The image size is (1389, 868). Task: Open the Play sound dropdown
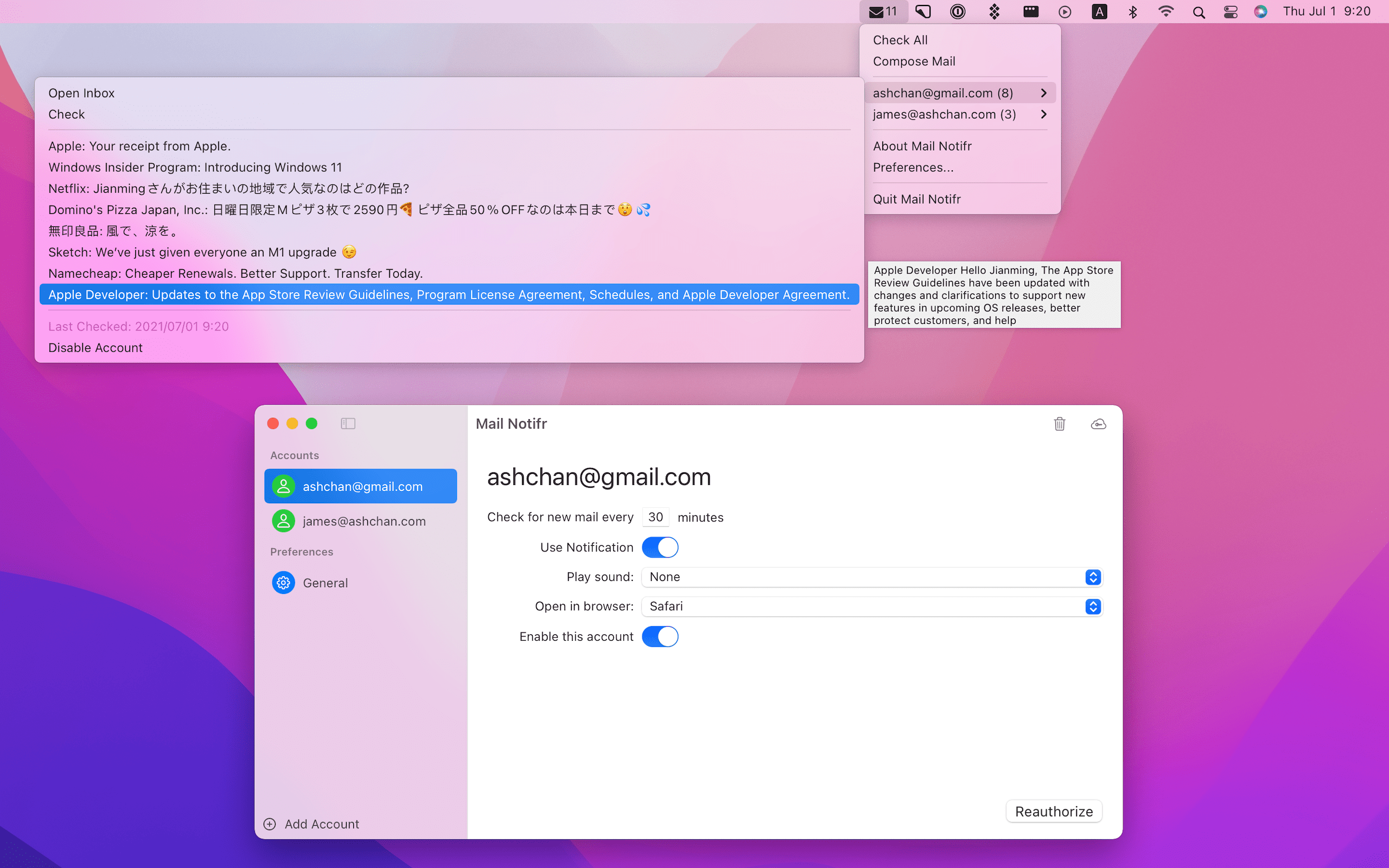(872, 577)
